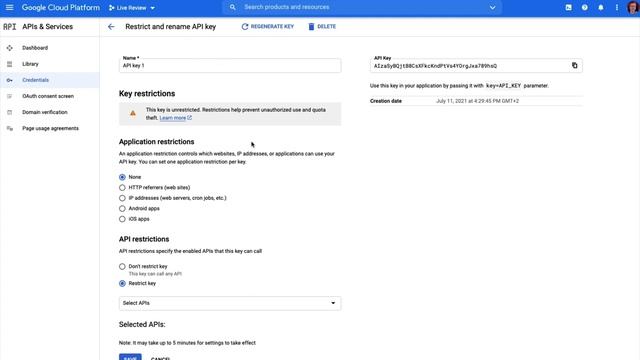Open notifications bell

pyautogui.click(x=601, y=7)
